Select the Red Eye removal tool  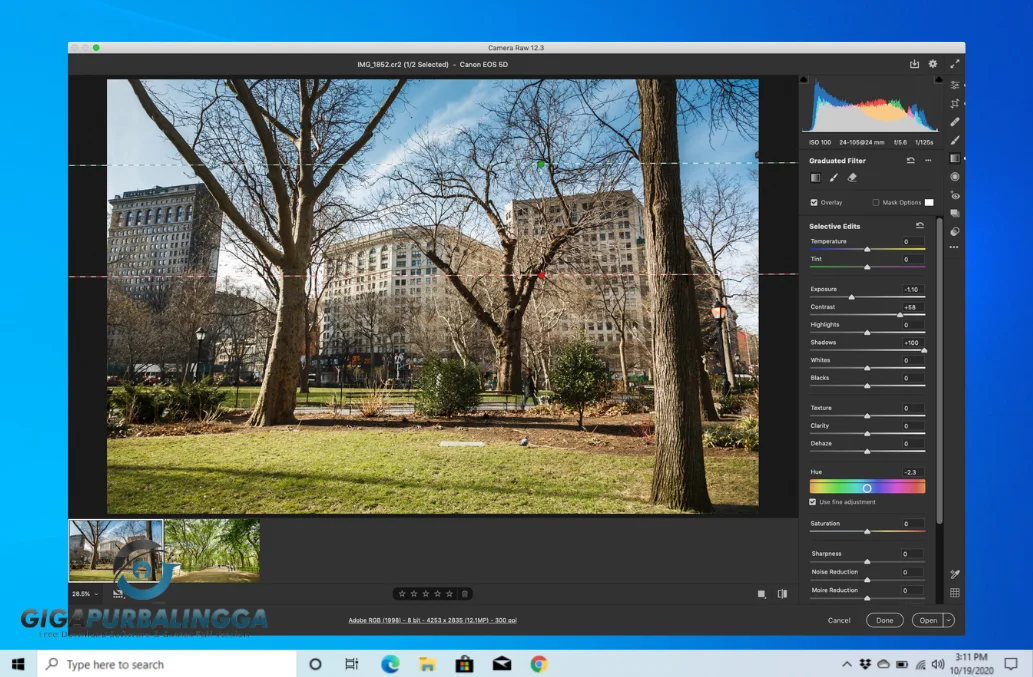click(954, 193)
